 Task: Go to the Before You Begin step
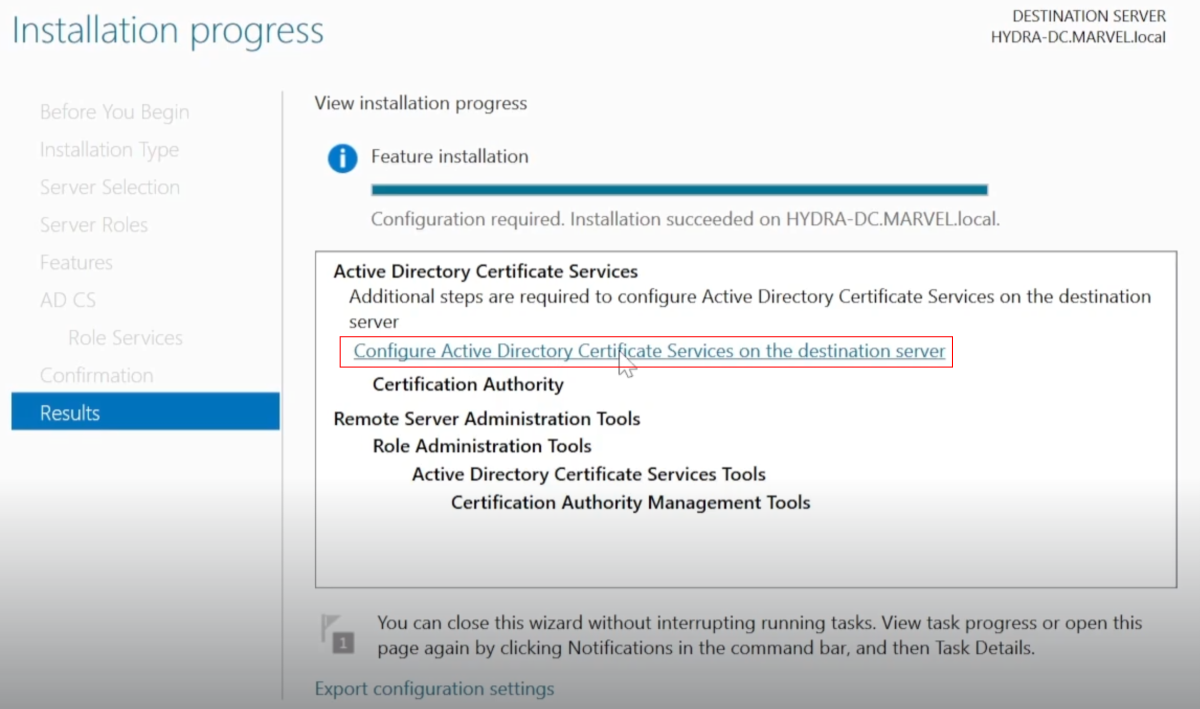pos(114,112)
